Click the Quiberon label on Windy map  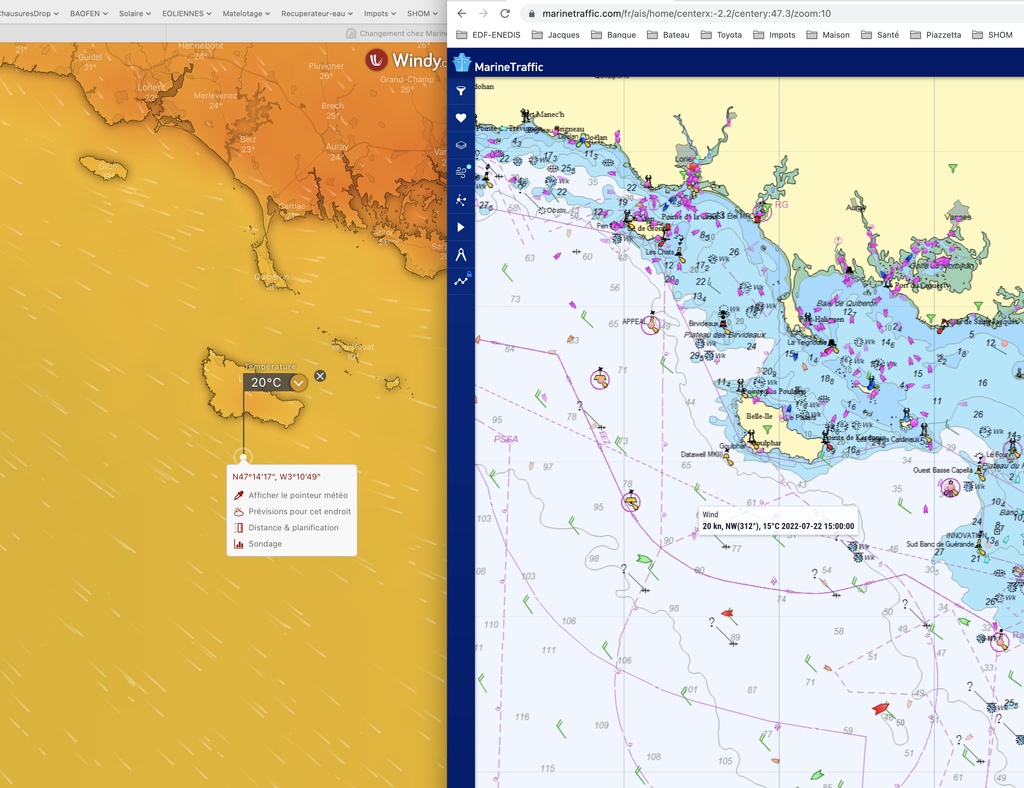(x=272, y=277)
